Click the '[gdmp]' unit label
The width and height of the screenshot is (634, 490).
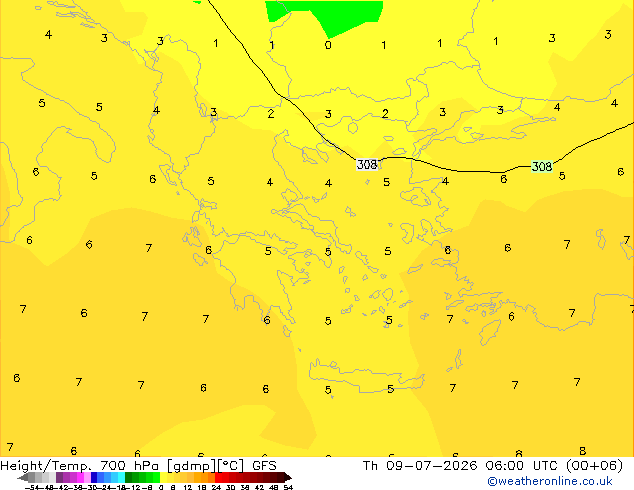coord(191,466)
